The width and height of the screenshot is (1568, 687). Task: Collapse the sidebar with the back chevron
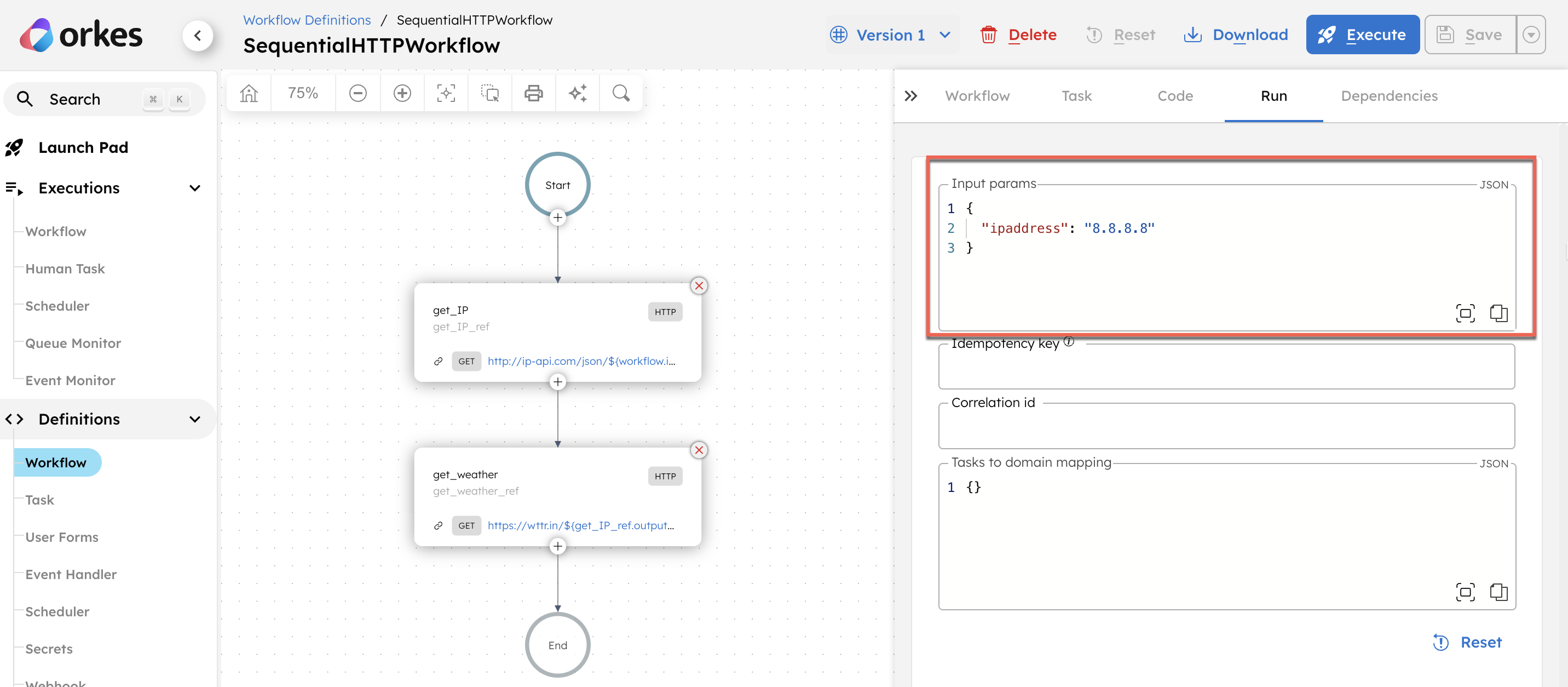[x=197, y=35]
